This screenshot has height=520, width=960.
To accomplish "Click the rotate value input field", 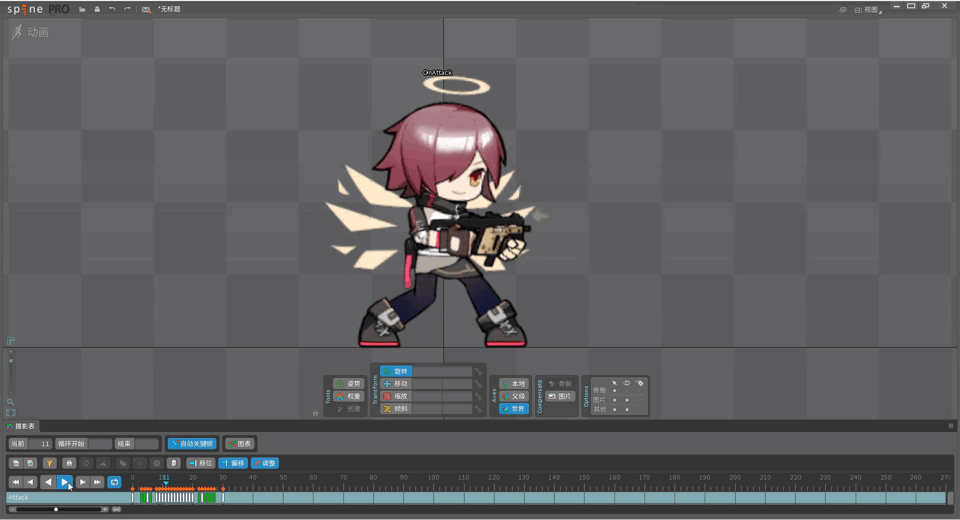I will [x=442, y=371].
